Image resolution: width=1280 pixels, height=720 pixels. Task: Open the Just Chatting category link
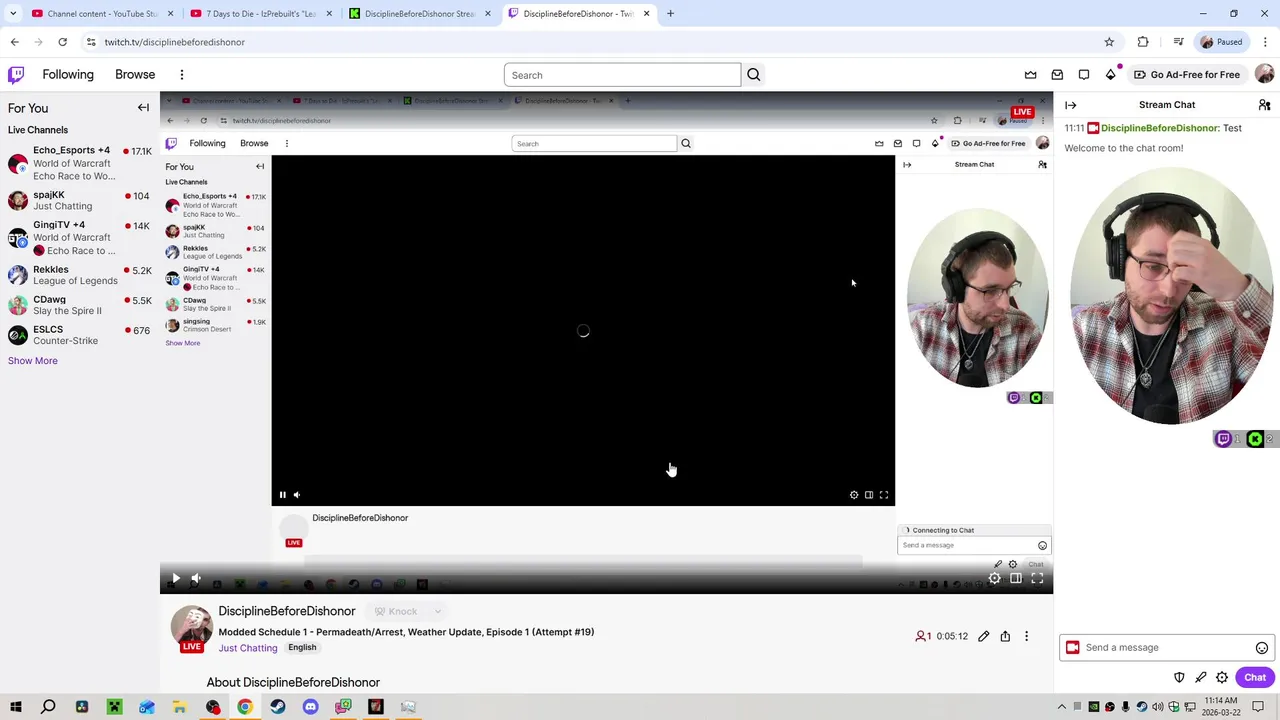click(x=248, y=648)
